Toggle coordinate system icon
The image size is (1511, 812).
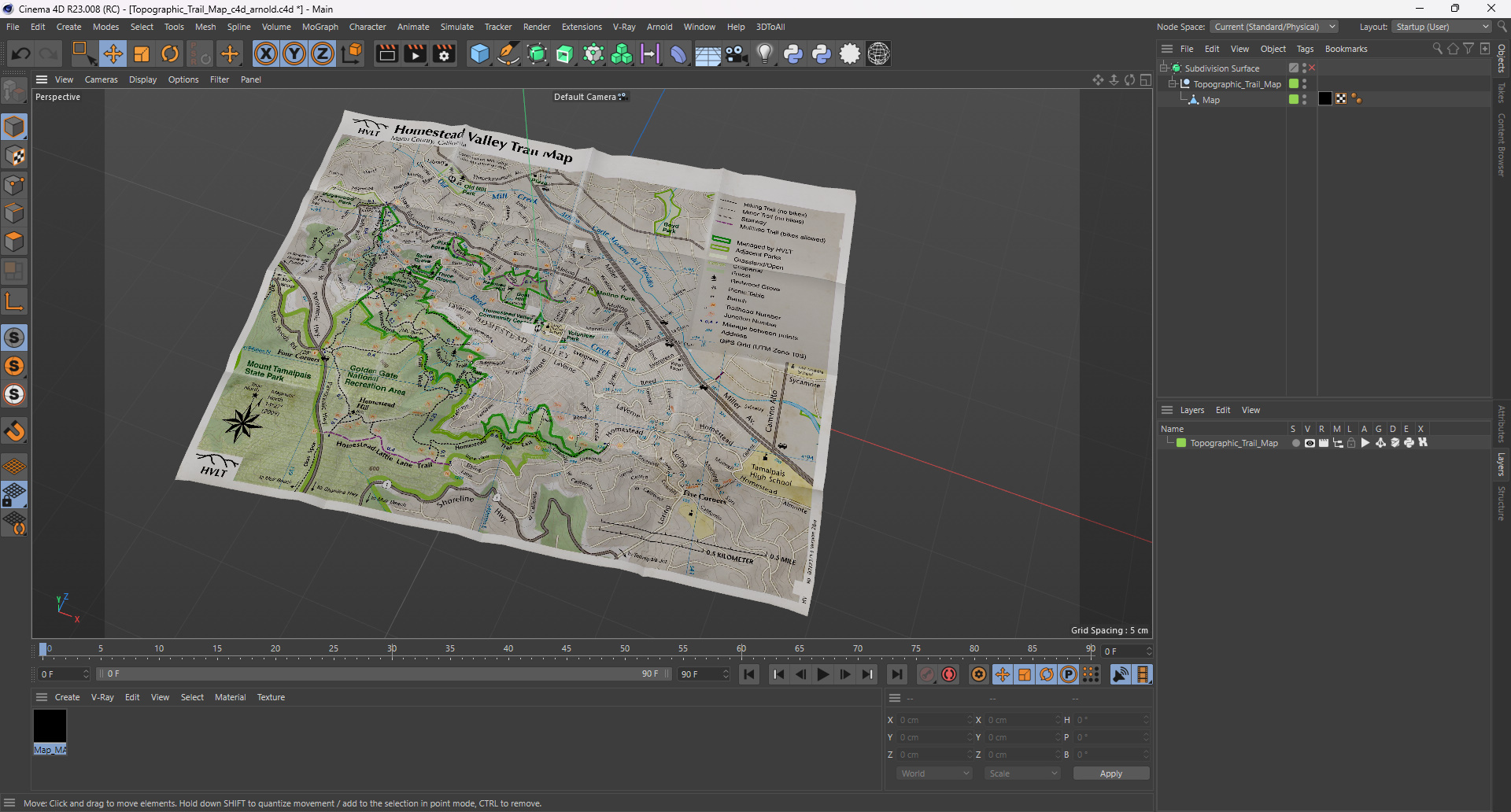(x=353, y=54)
